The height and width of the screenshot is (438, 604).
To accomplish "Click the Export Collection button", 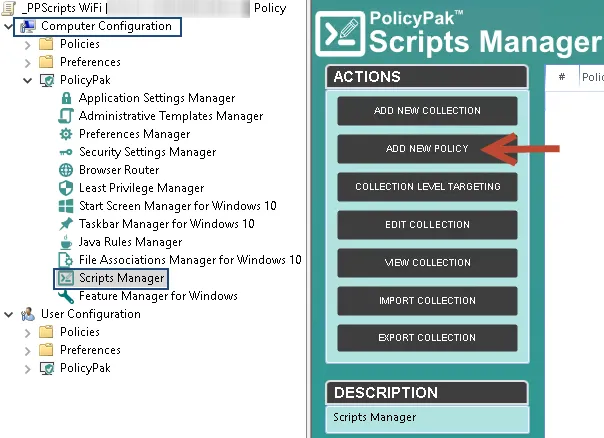I will tap(427, 338).
